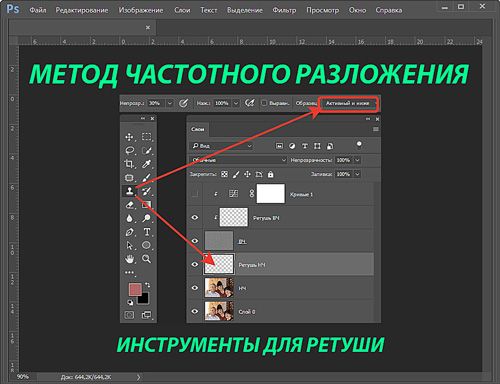The width and height of the screenshot is (500, 384).
Task: Select the Ретушь НЧ layer thumbnail
Action: (x=219, y=264)
